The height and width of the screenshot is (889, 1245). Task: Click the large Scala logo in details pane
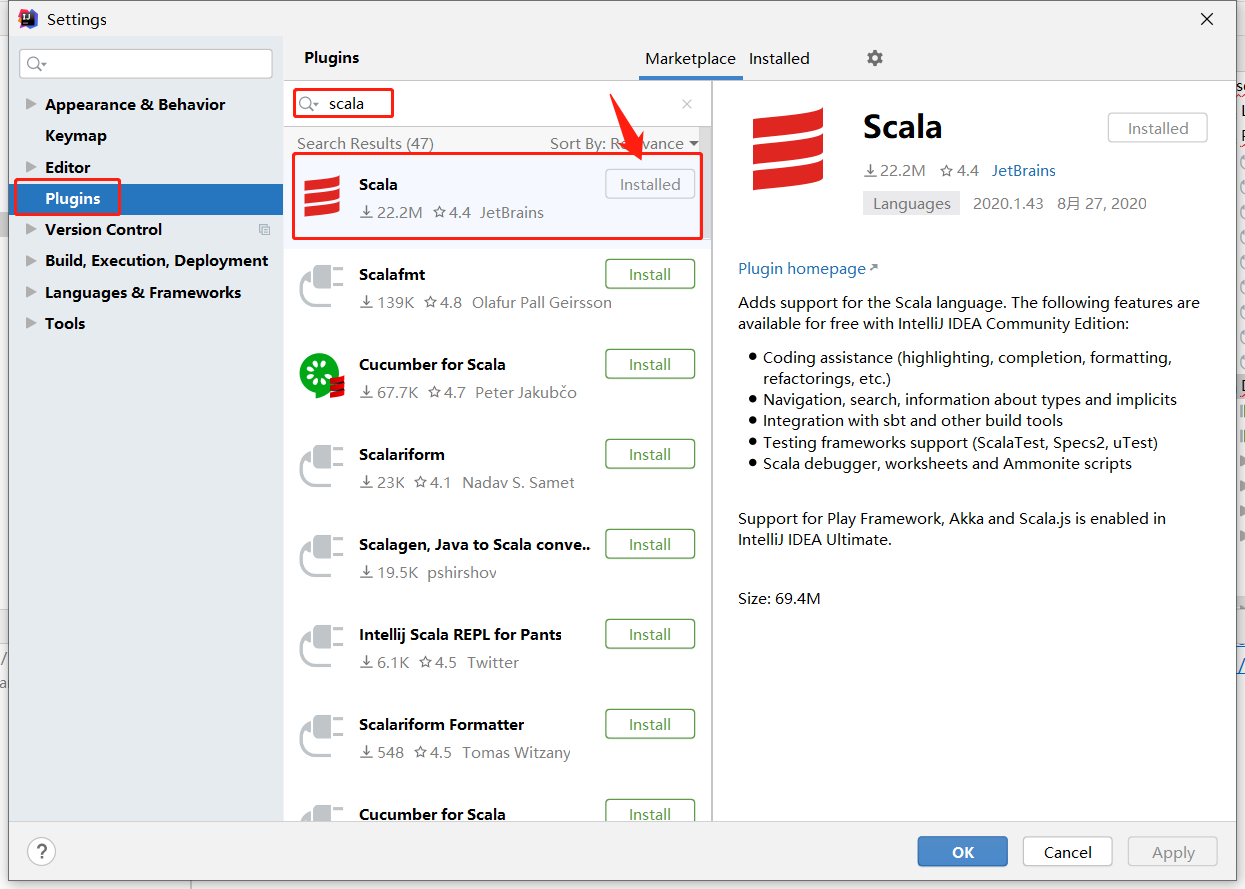pyautogui.click(x=788, y=148)
